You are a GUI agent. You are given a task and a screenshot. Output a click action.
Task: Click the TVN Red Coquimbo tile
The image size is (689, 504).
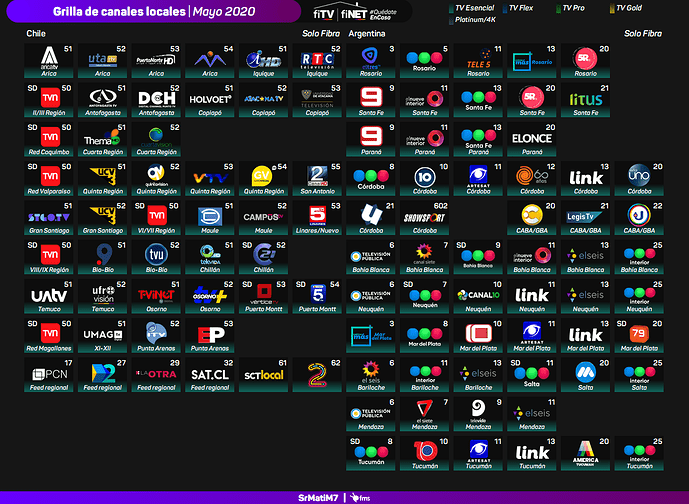[x=49, y=139]
